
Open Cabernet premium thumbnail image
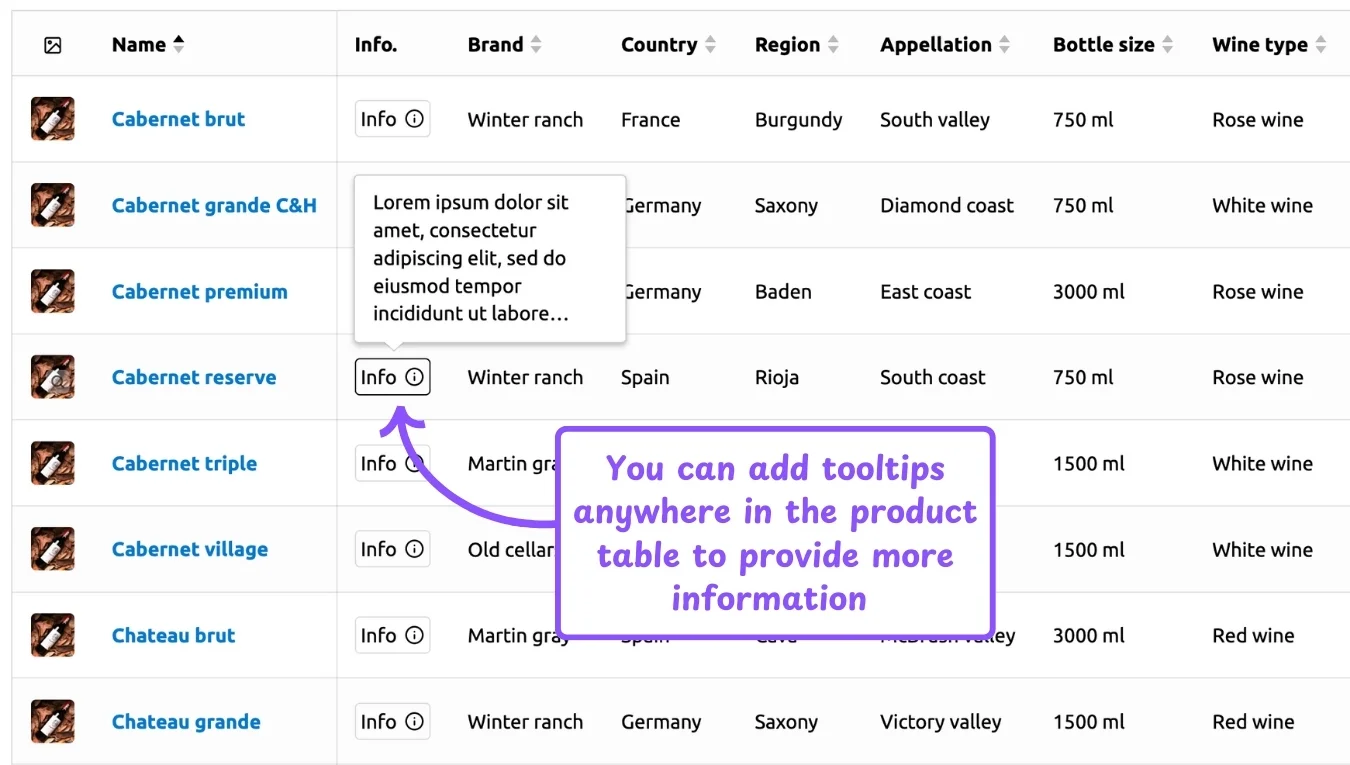click(x=53, y=291)
